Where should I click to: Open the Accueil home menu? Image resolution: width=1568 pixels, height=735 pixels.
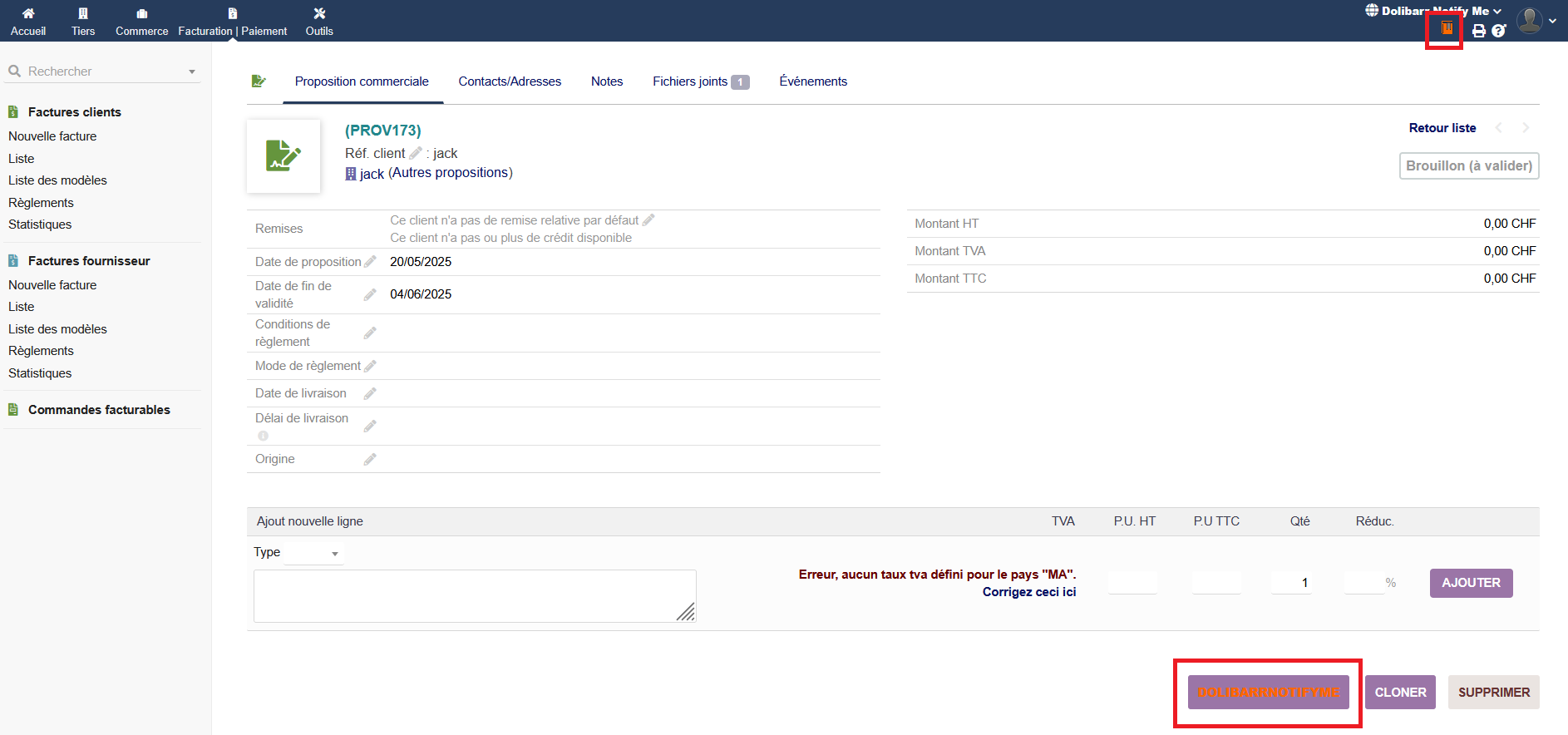[x=28, y=22]
